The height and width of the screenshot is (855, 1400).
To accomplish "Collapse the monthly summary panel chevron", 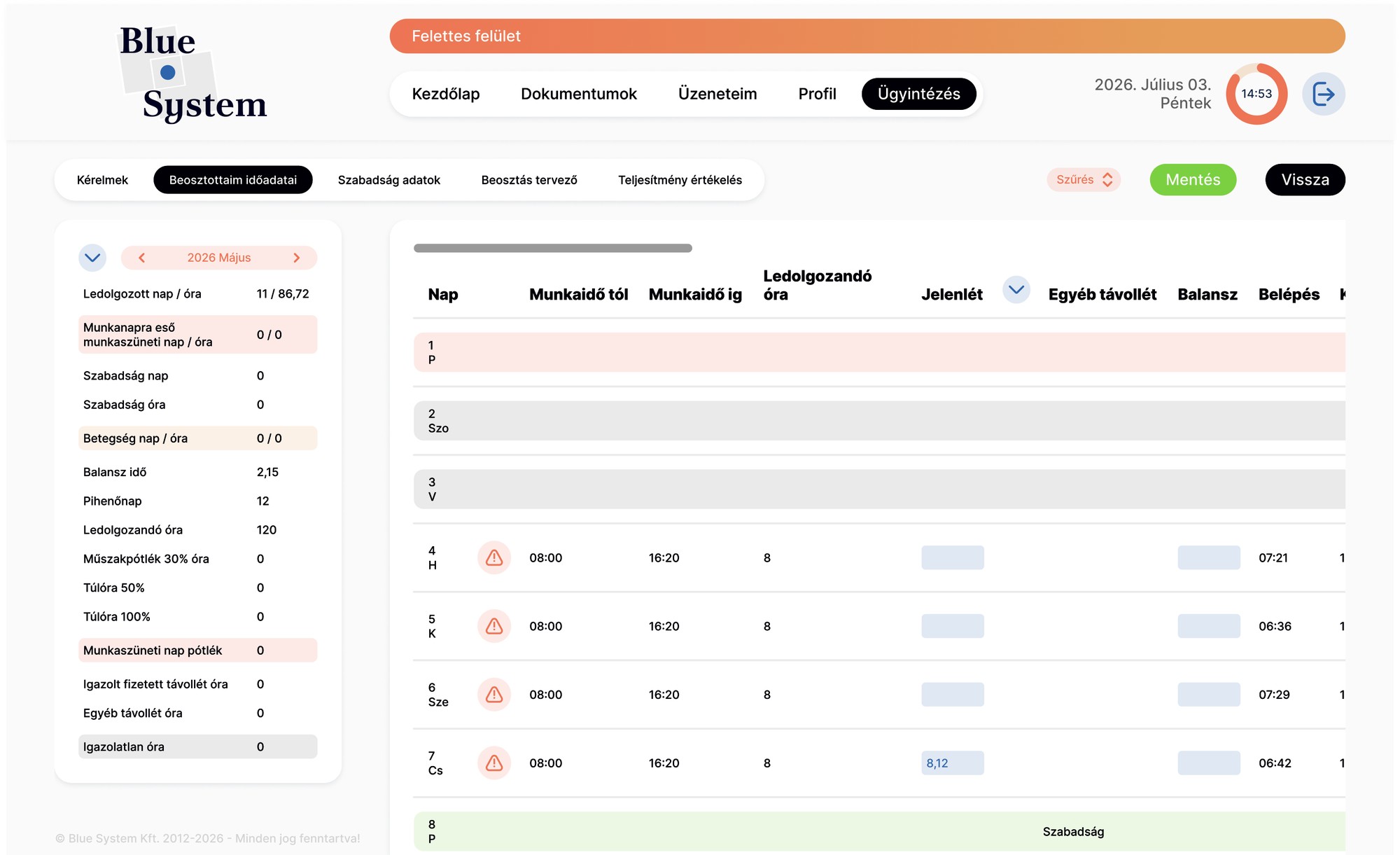I will click(x=92, y=258).
